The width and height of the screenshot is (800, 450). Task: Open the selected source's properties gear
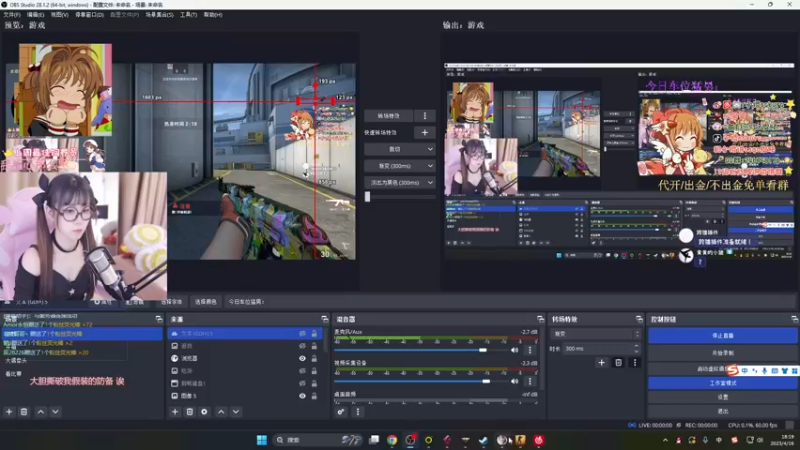pos(204,412)
